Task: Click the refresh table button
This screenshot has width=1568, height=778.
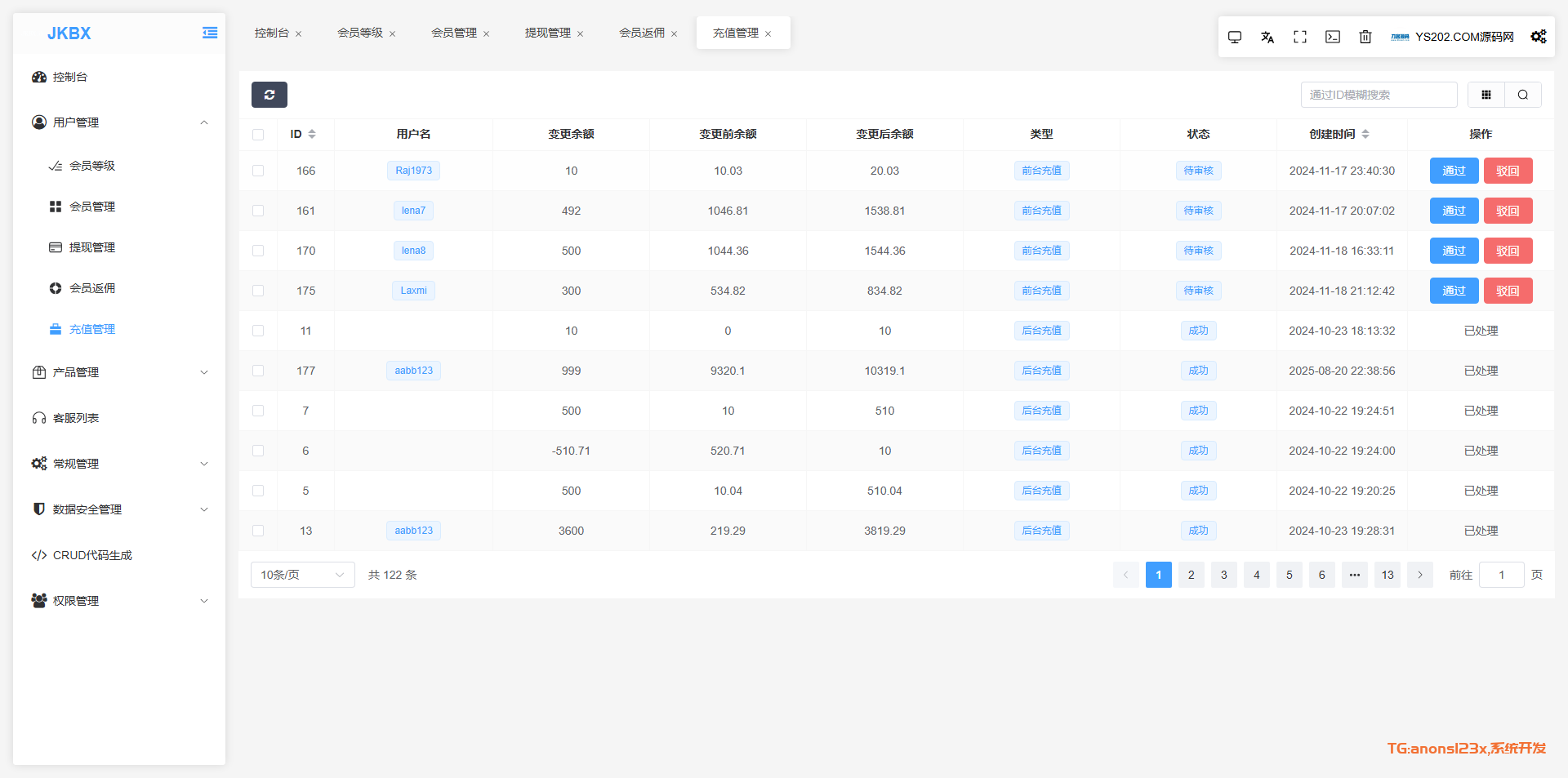Action: (x=269, y=95)
